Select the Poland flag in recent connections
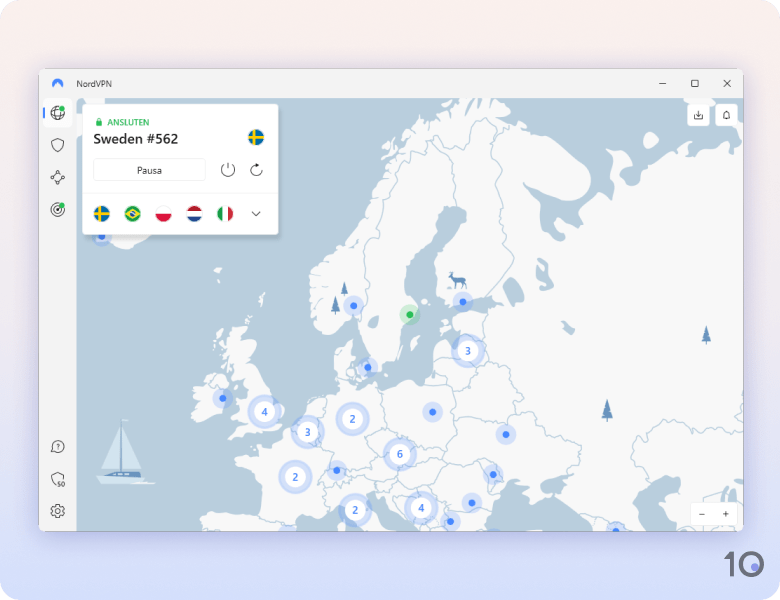Viewport: 780px width, 600px height. [x=164, y=214]
